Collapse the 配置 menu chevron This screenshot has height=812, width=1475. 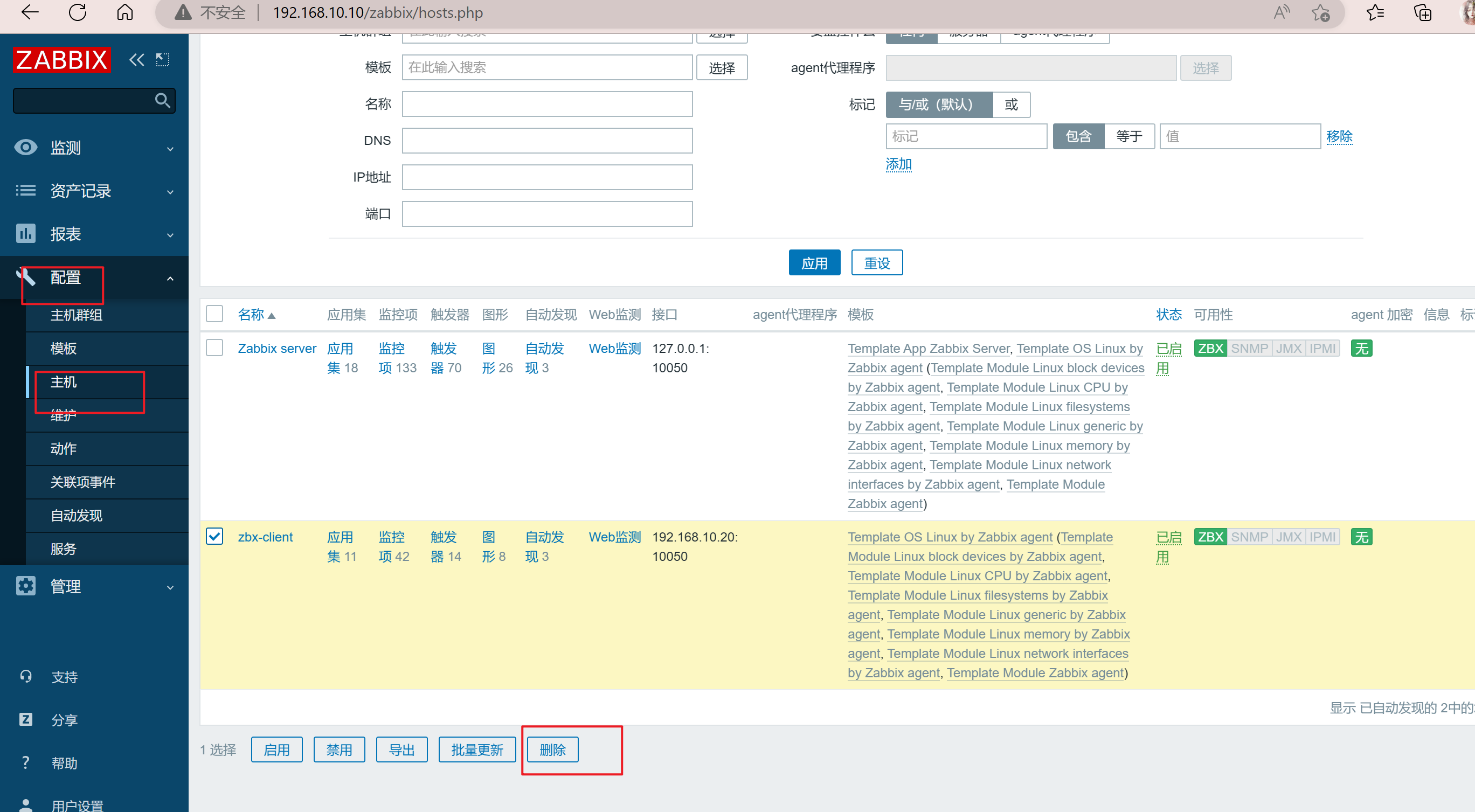(170, 279)
